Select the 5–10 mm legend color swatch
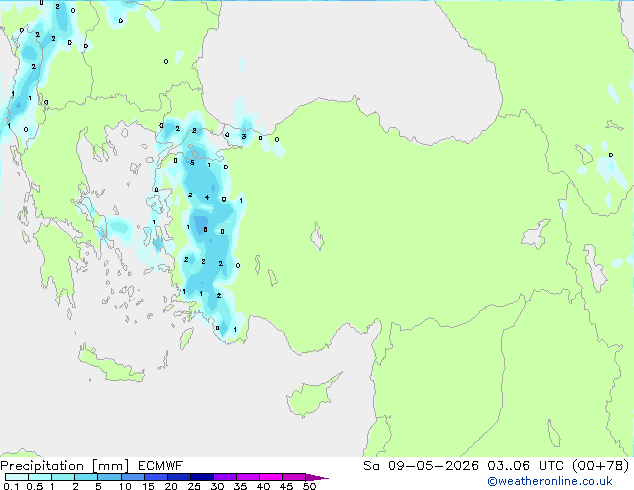634x490 pixels. (109, 477)
